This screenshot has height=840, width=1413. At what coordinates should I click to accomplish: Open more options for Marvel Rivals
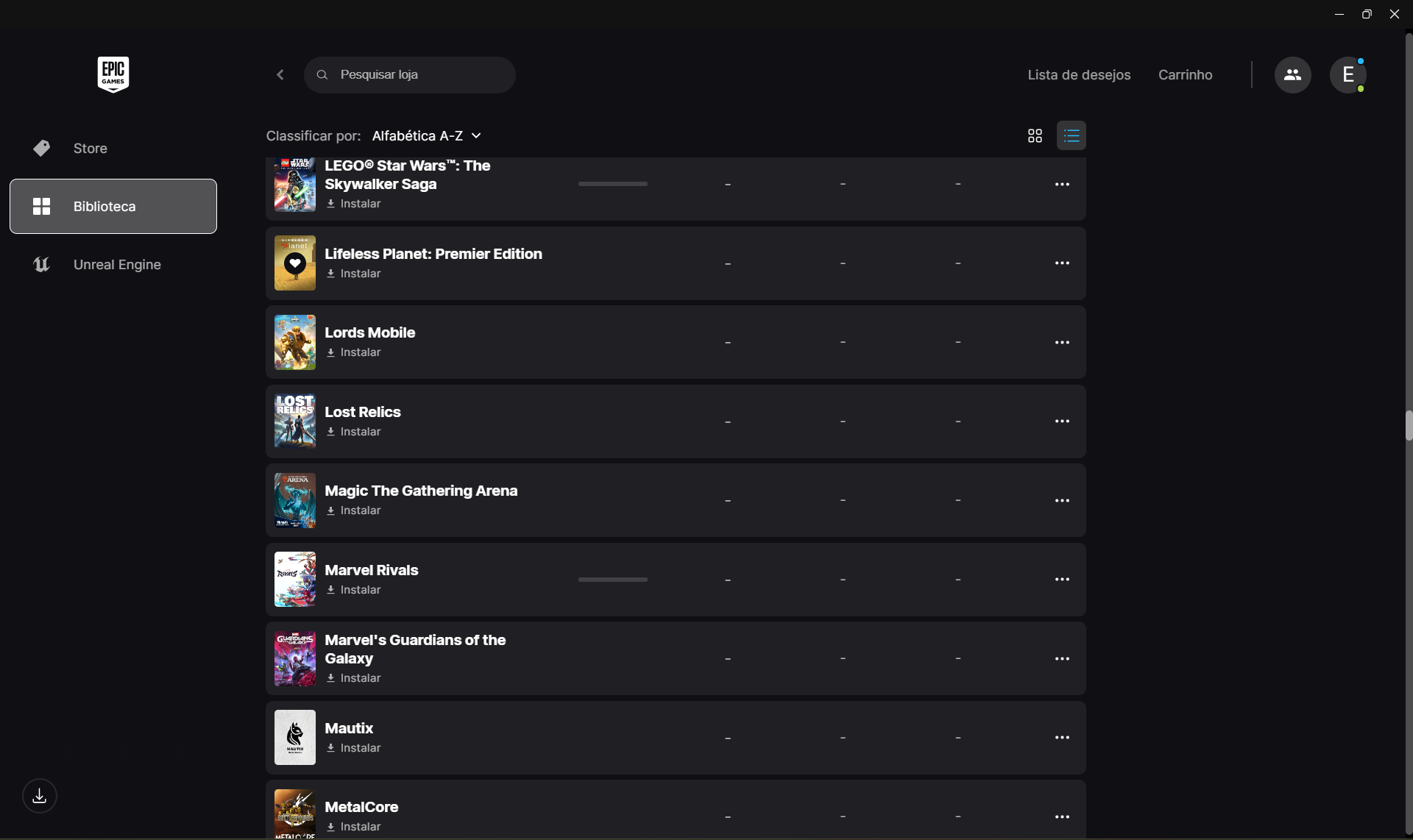click(x=1062, y=580)
